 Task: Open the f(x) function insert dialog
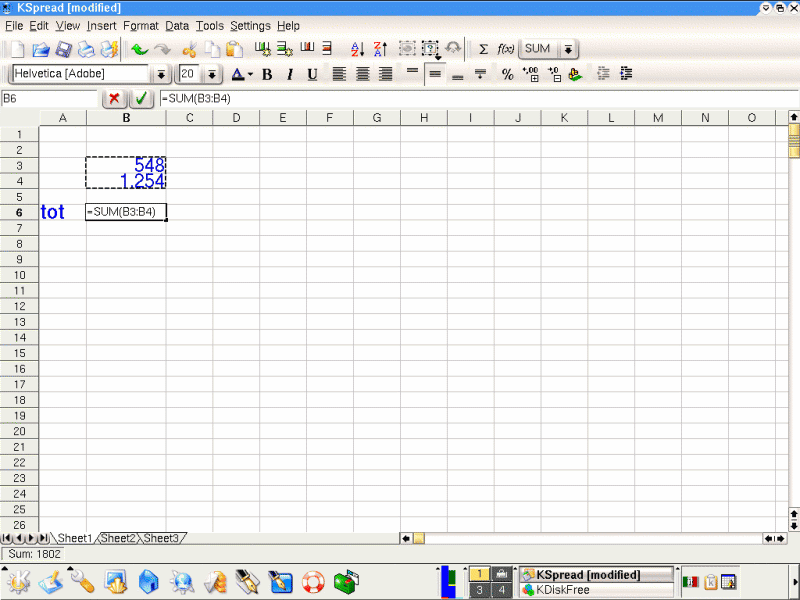[506, 49]
